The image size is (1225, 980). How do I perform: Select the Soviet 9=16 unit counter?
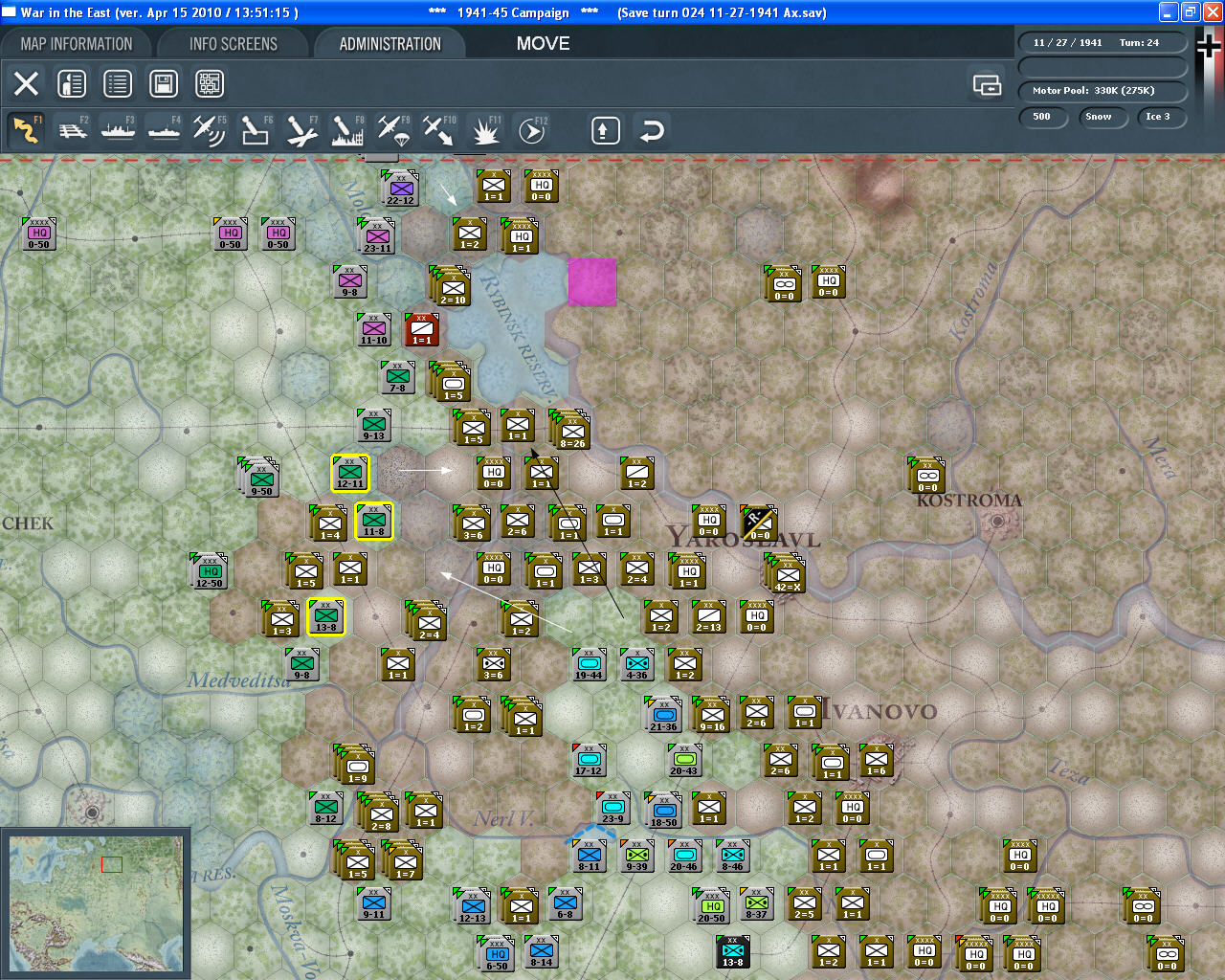point(711,715)
